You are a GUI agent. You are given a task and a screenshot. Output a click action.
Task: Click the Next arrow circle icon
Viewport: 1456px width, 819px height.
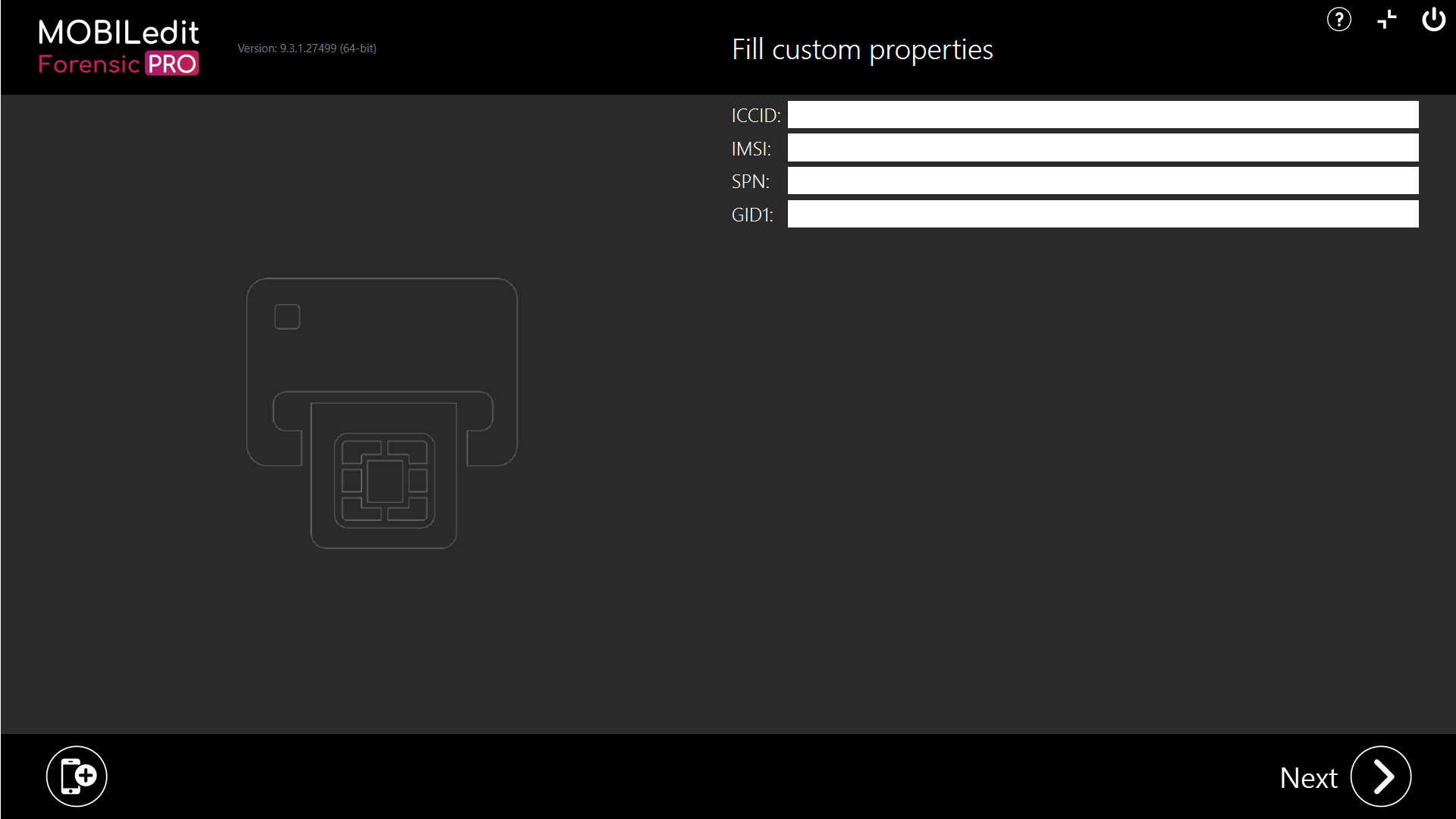coord(1380,777)
